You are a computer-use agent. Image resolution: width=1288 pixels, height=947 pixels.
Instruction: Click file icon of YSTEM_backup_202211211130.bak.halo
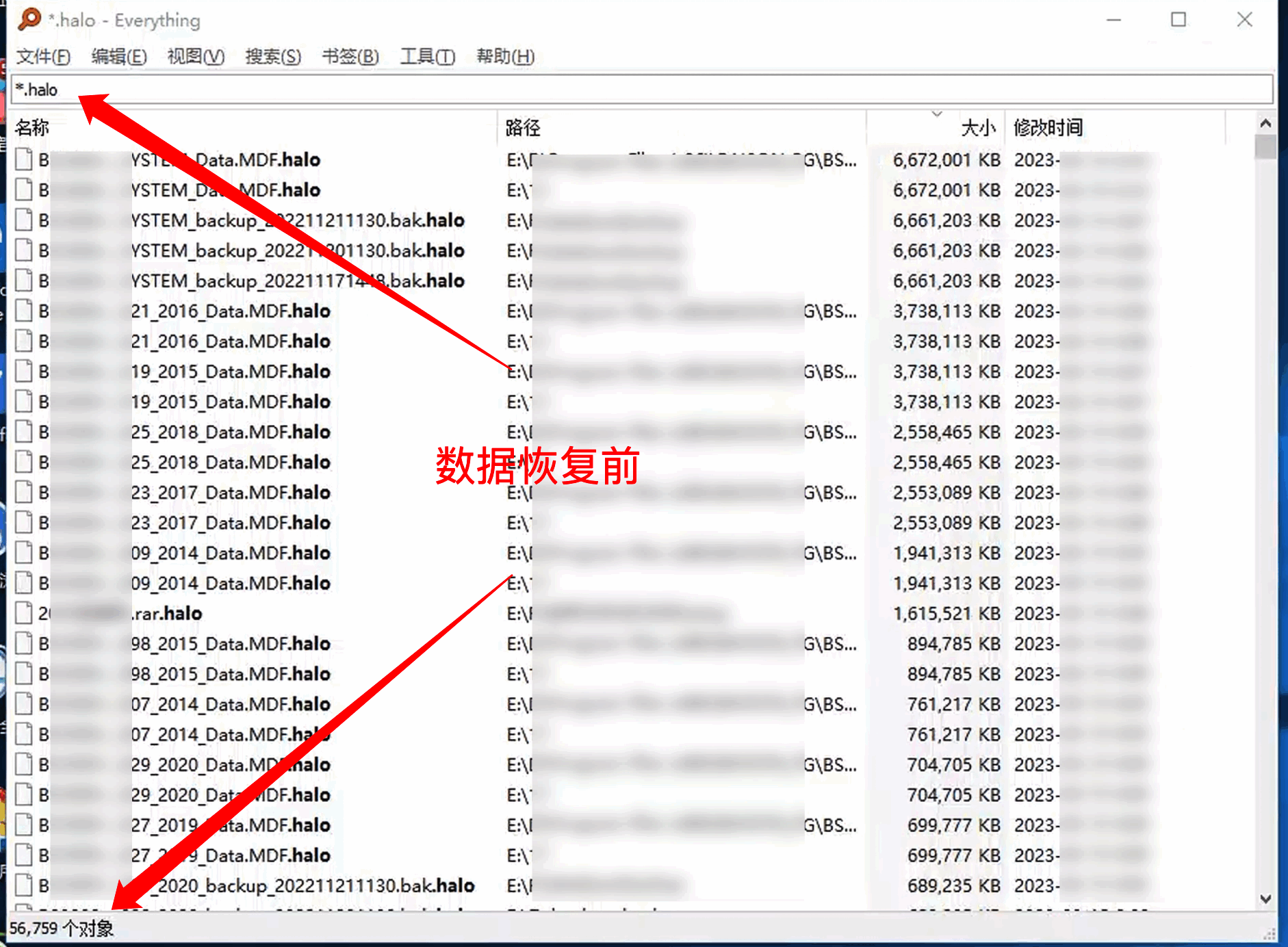pos(24,220)
